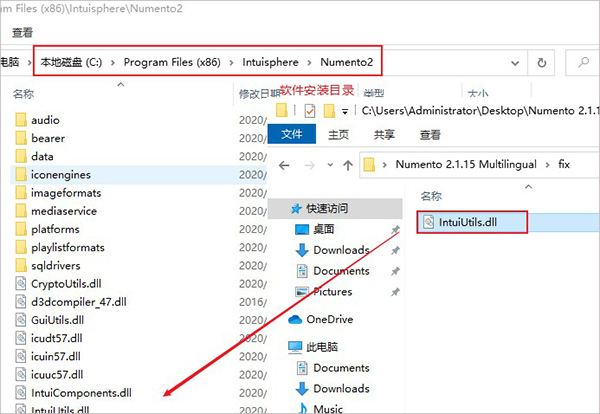Click Quick access star icon
This screenshot has width=600, height=414.
coord(296,209)
